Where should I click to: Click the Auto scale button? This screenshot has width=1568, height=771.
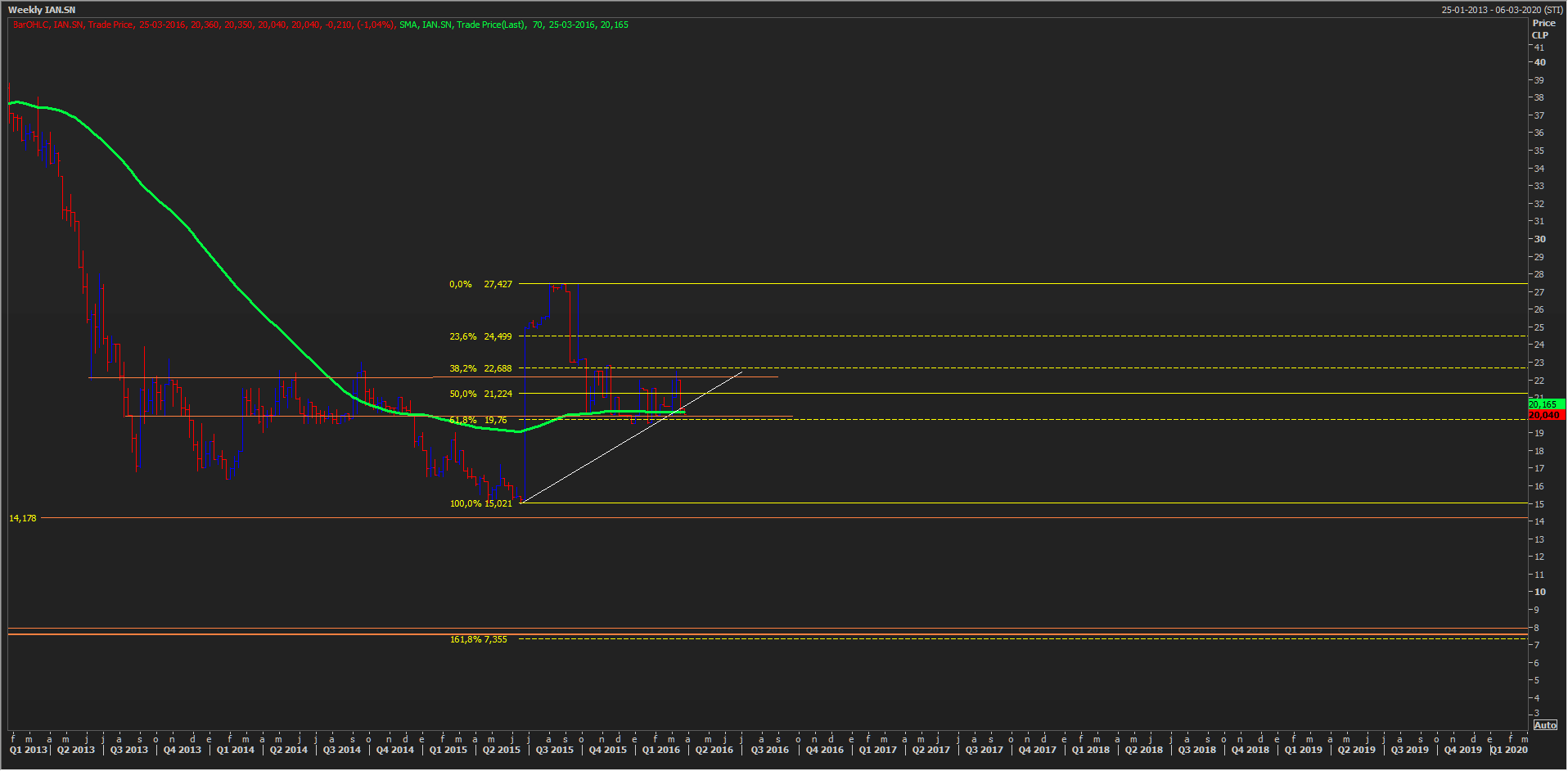(1545, 725)
